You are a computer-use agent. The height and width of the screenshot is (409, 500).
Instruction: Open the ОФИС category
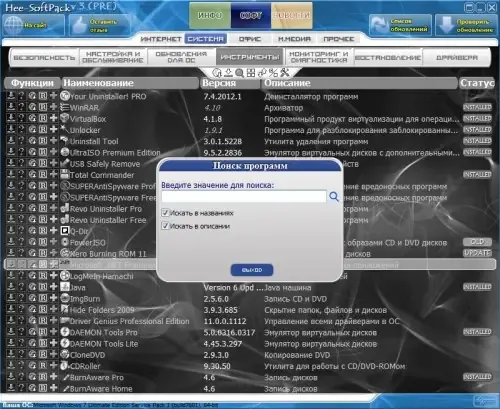click(x=250, y=39)
